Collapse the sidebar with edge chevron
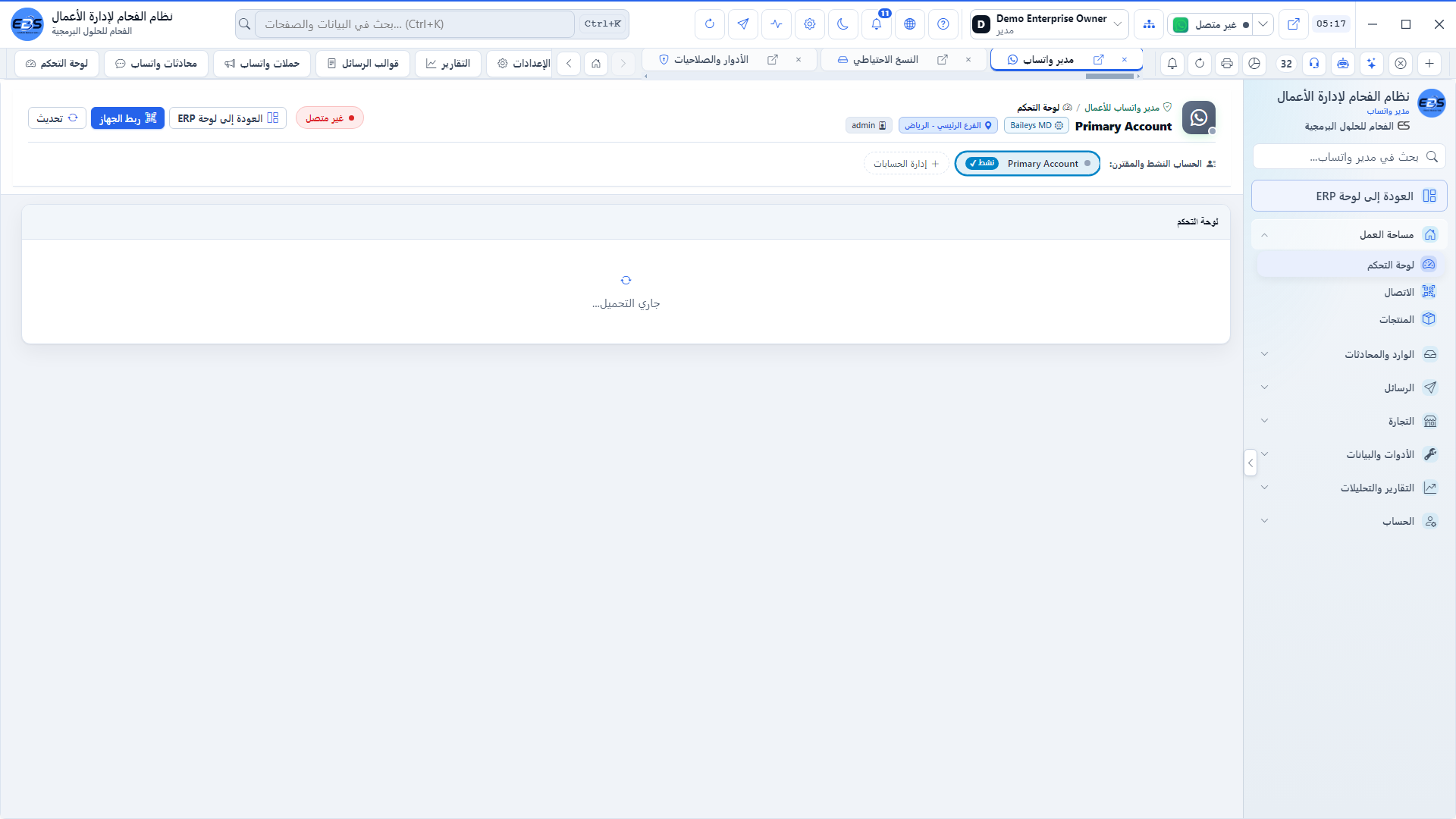1456x819 pixels. tap(1250, 463)
